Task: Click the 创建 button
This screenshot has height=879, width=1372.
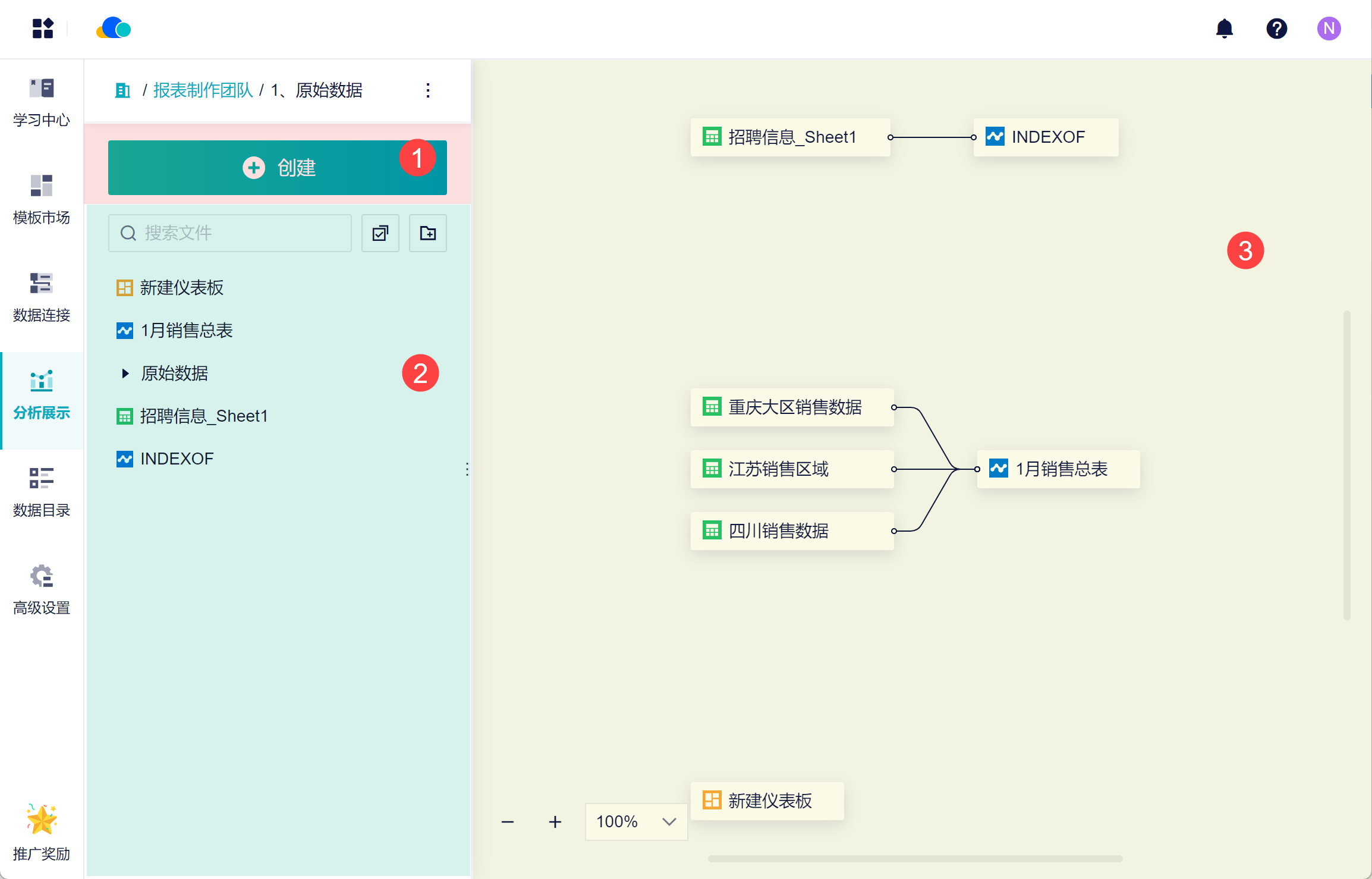Action: tap(277, 168)
